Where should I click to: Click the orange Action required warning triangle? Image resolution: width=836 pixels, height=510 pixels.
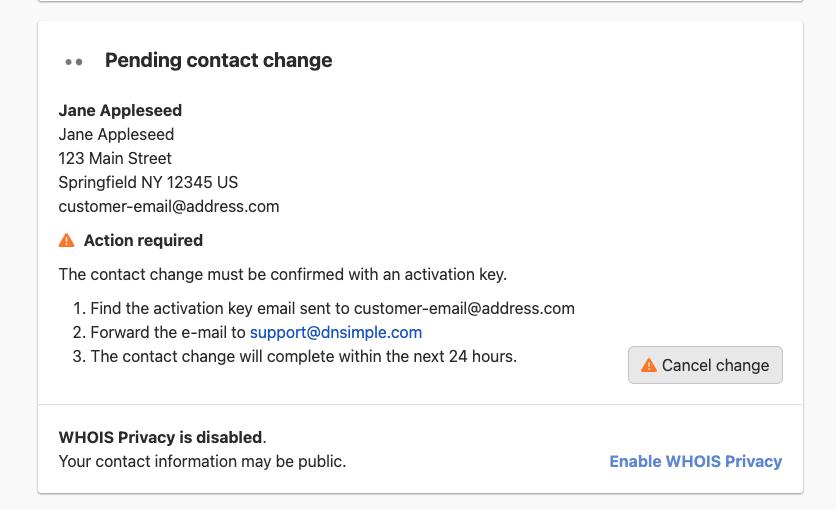tap(67, 240)
